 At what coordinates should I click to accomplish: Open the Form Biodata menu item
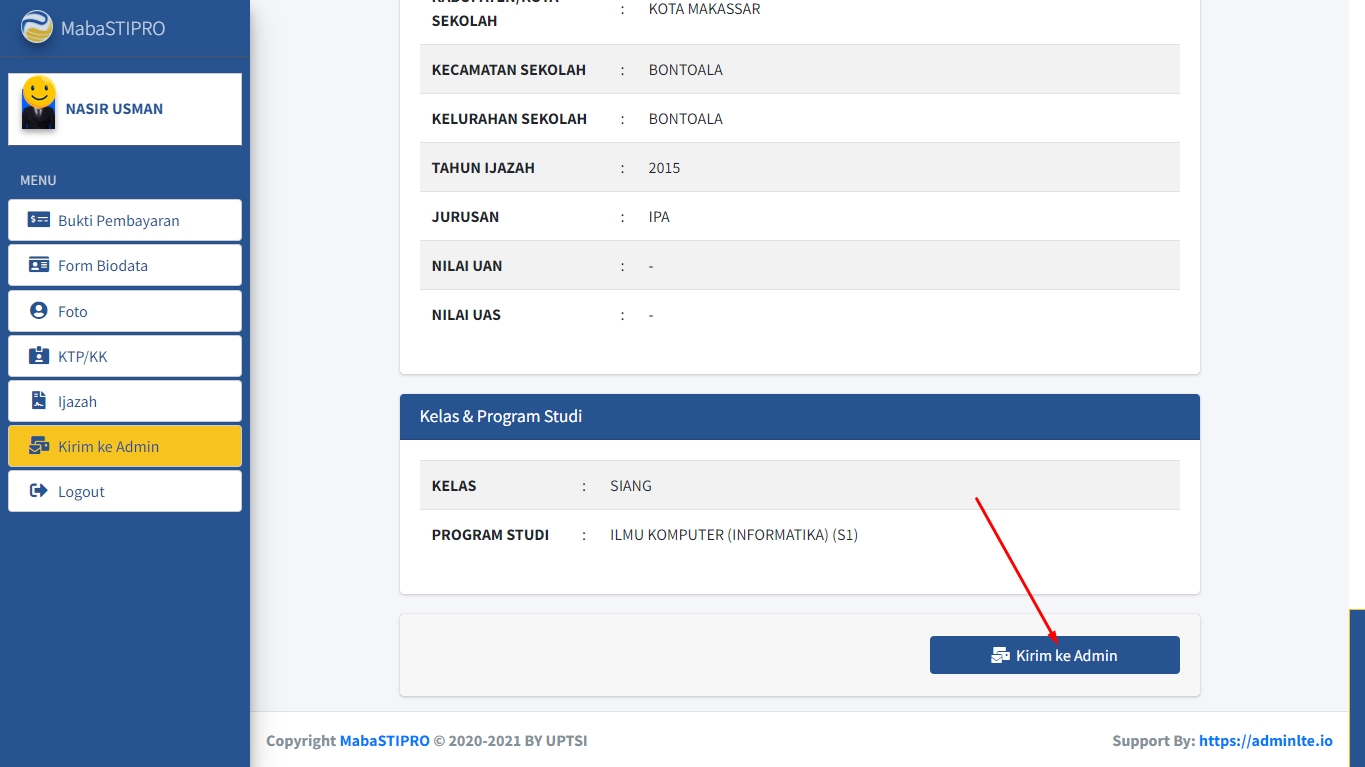pyautogui.click(x=103, y=266)
